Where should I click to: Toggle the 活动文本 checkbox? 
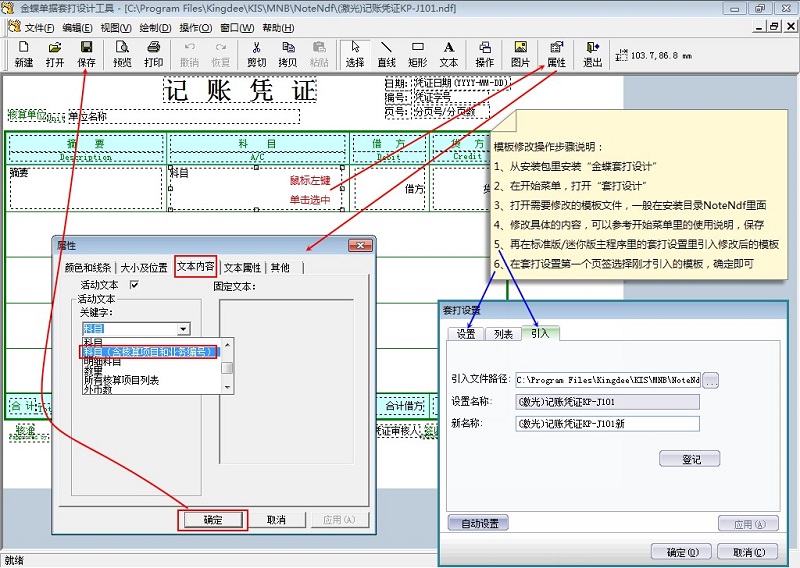[x=134, y=286]
